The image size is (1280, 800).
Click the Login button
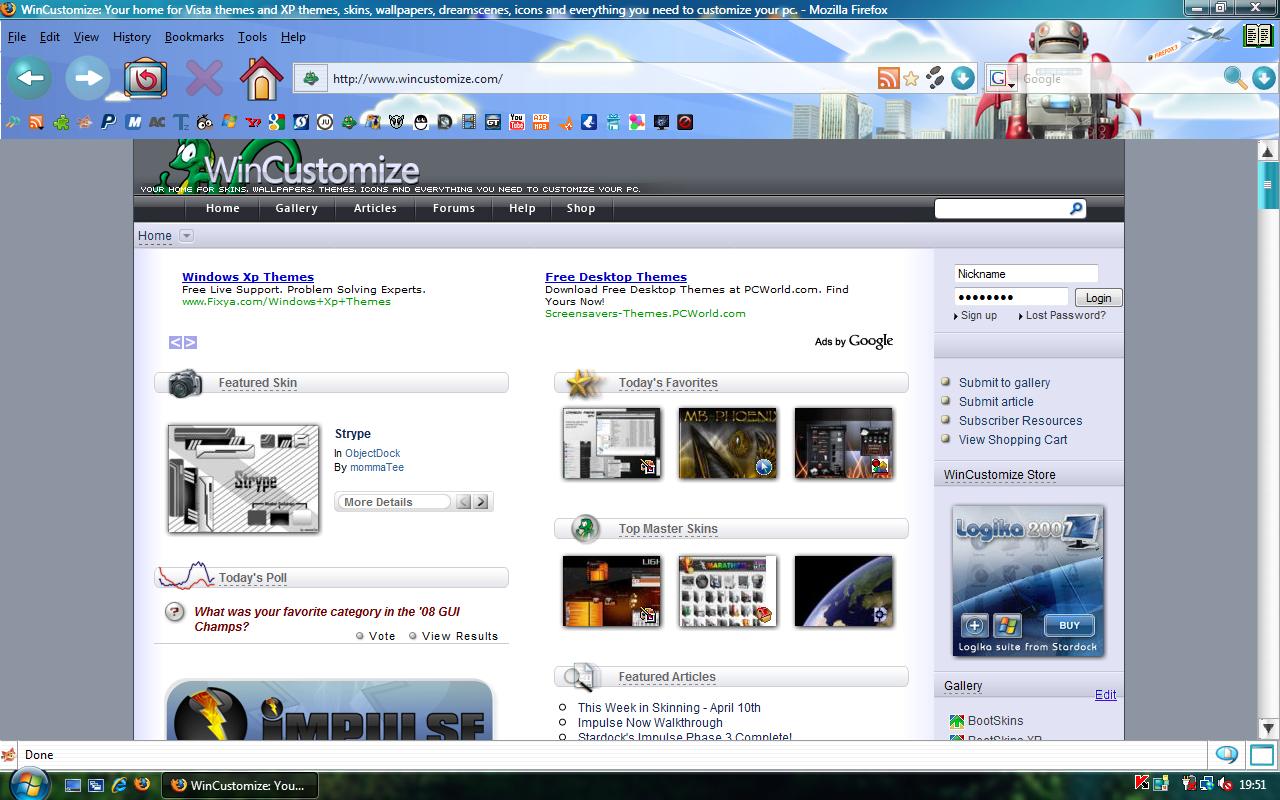tap(1098, 298)
